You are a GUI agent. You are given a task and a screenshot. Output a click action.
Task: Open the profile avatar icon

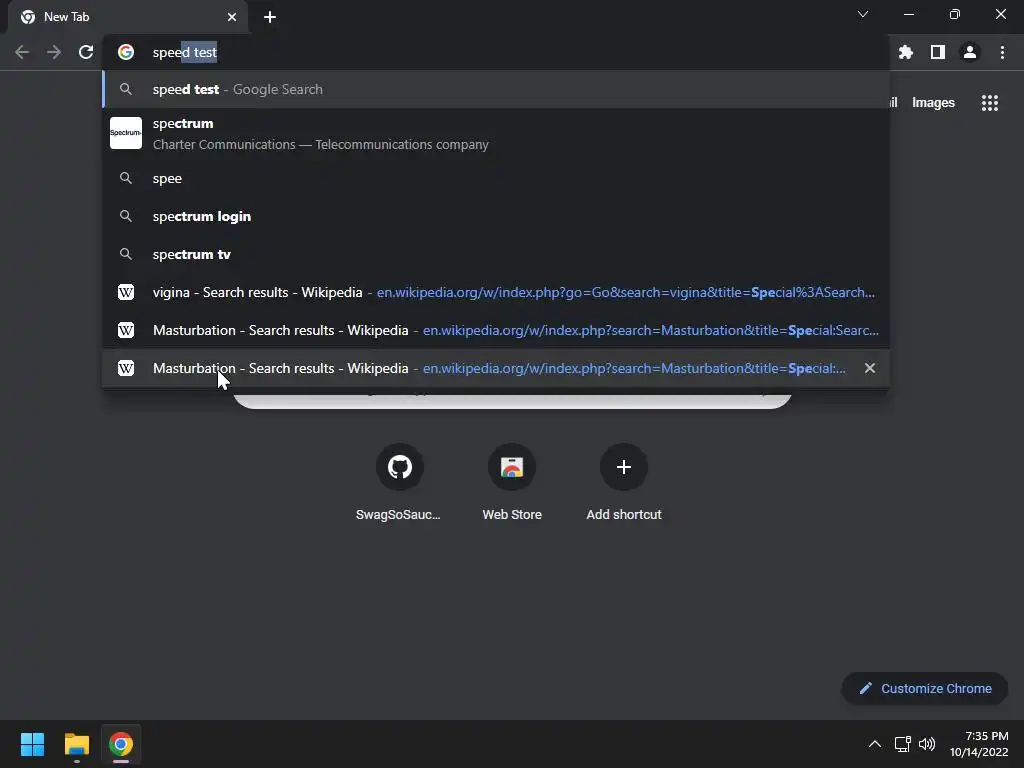click(x=970, y=52)
